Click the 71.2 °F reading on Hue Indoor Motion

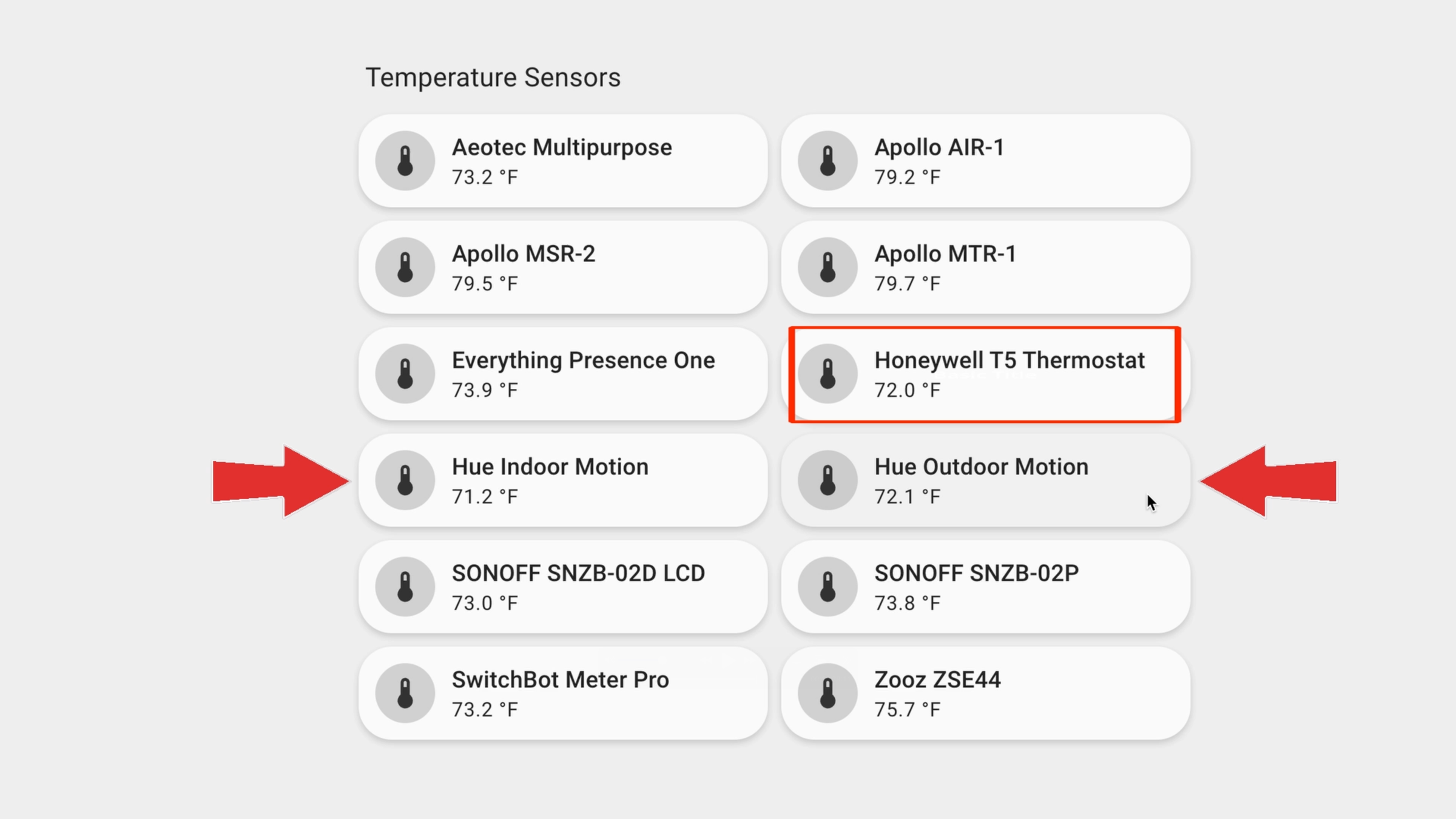pos(484,496)
